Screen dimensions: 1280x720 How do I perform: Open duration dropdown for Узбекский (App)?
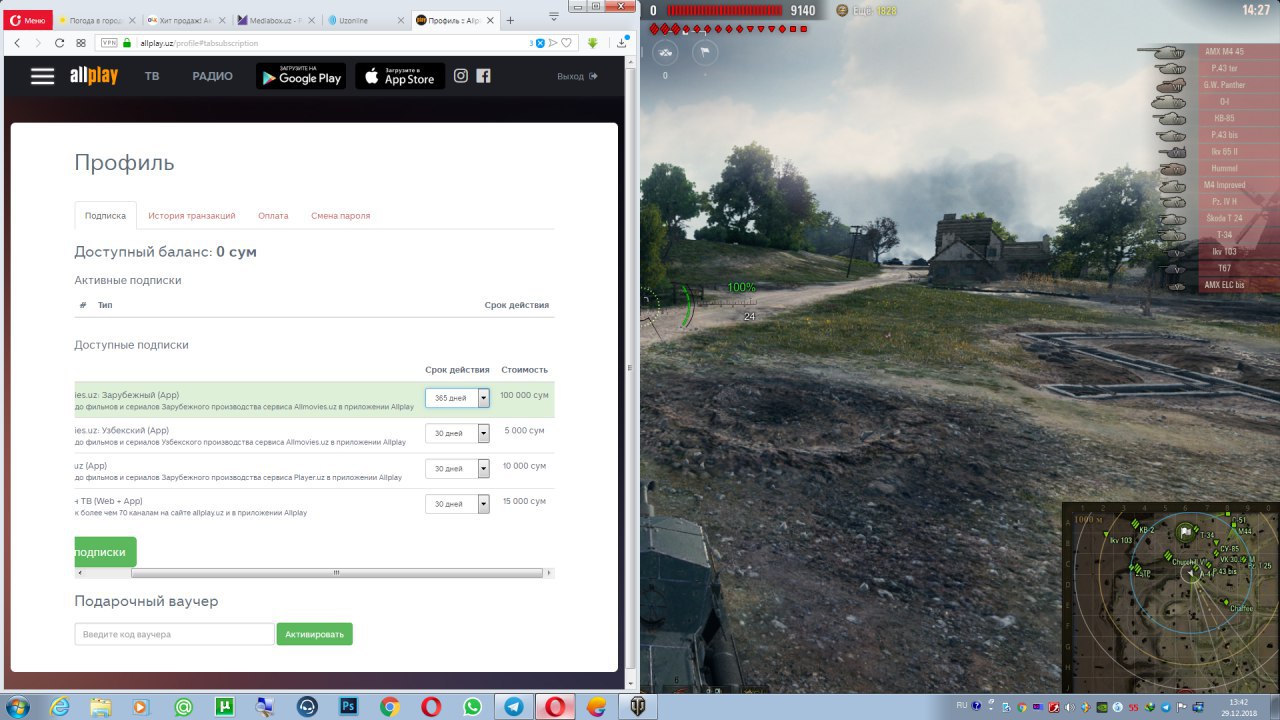[x=457, y=433]
